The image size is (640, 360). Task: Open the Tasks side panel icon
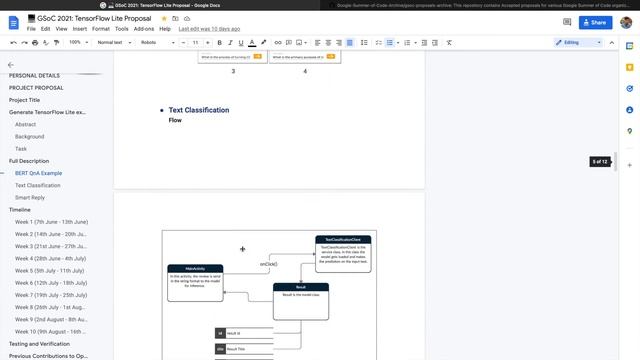pos(630,89)
